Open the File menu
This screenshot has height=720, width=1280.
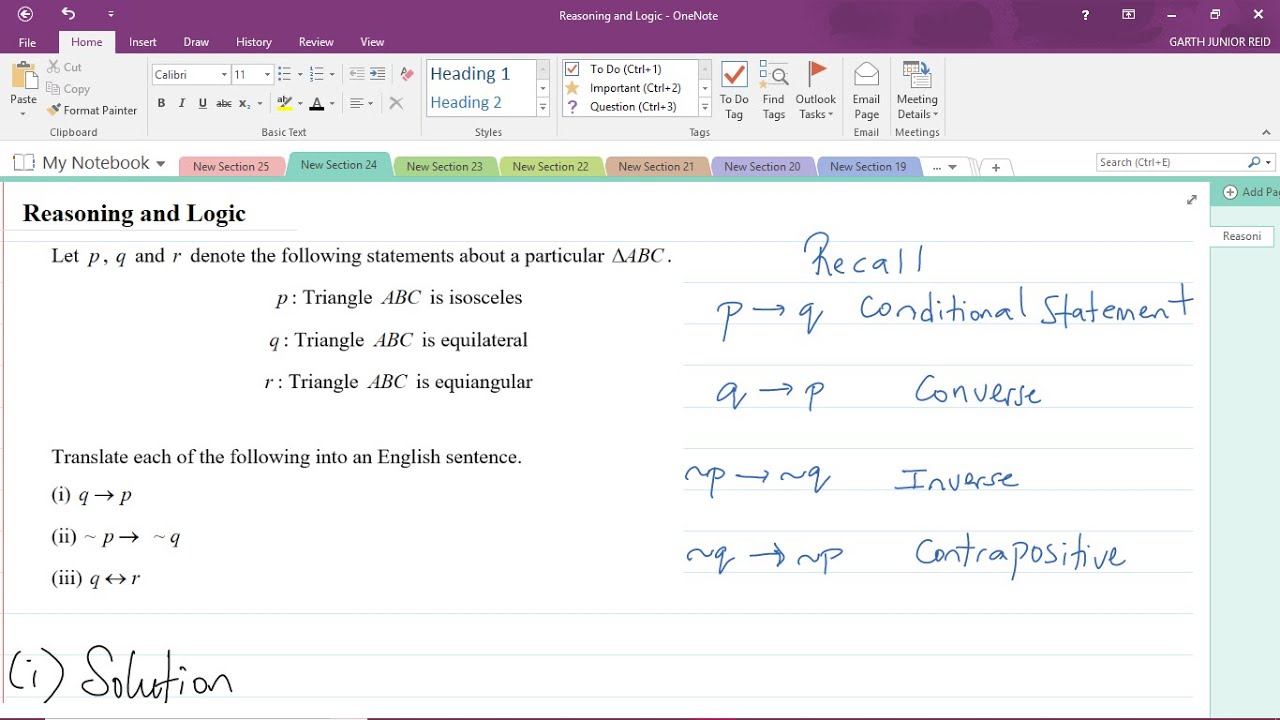tap(27, 42)
